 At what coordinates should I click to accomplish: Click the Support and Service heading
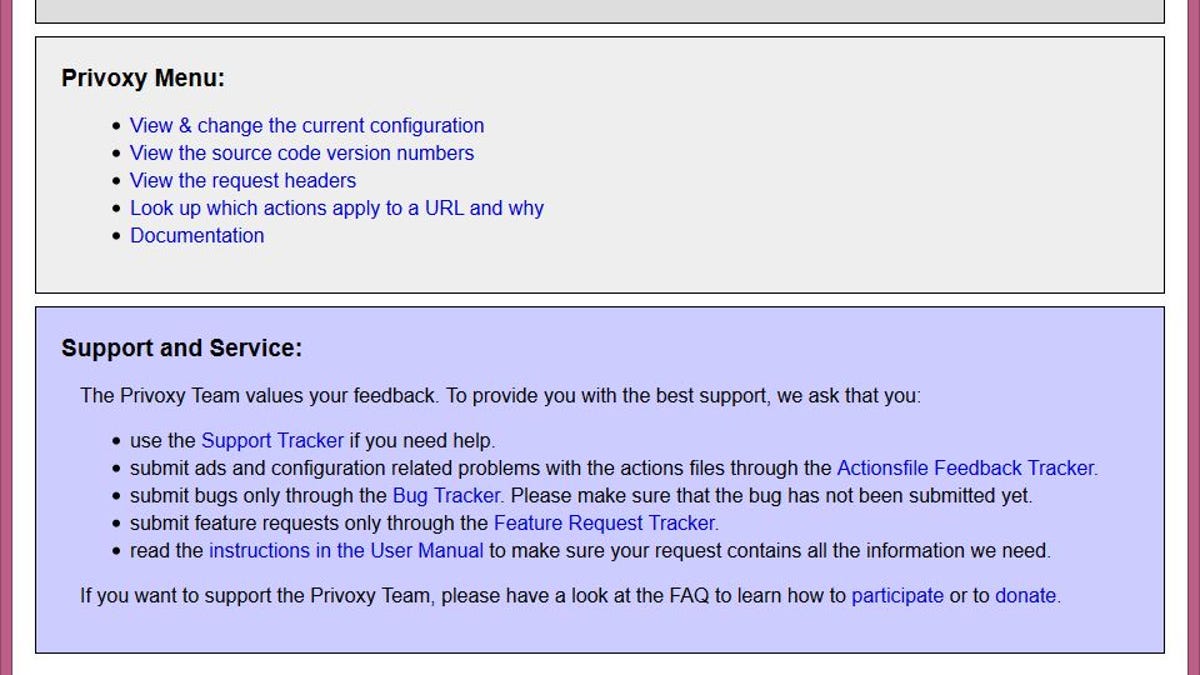[181, 348]
